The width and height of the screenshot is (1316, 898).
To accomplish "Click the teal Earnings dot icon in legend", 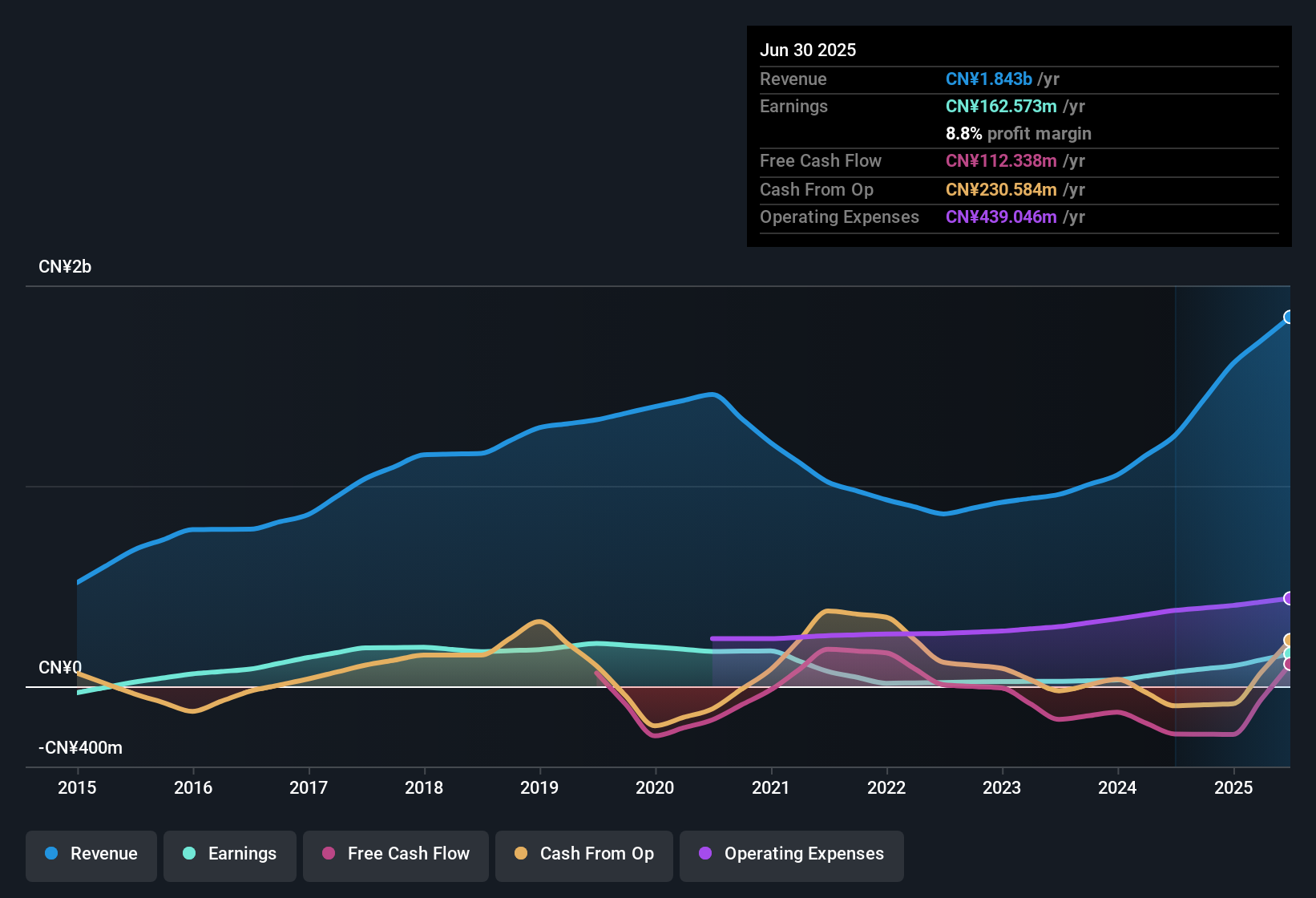I will coord(188,854).
